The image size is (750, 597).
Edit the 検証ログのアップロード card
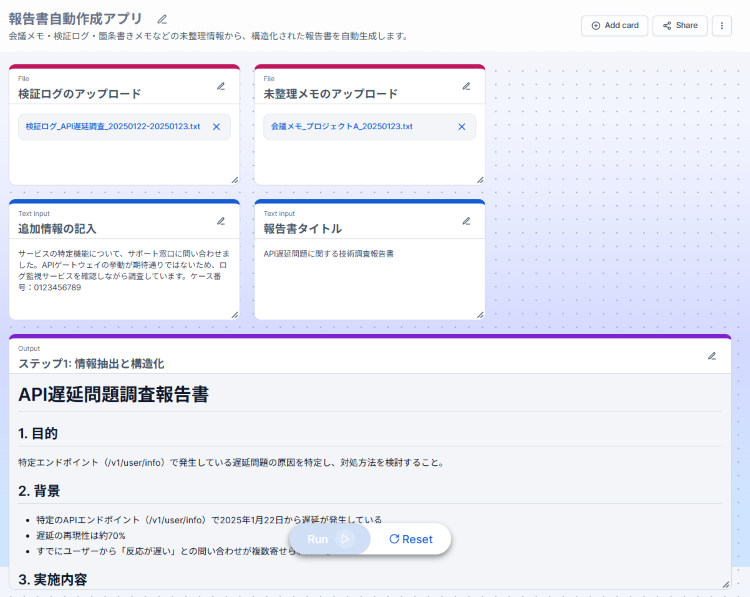[221, 86]
